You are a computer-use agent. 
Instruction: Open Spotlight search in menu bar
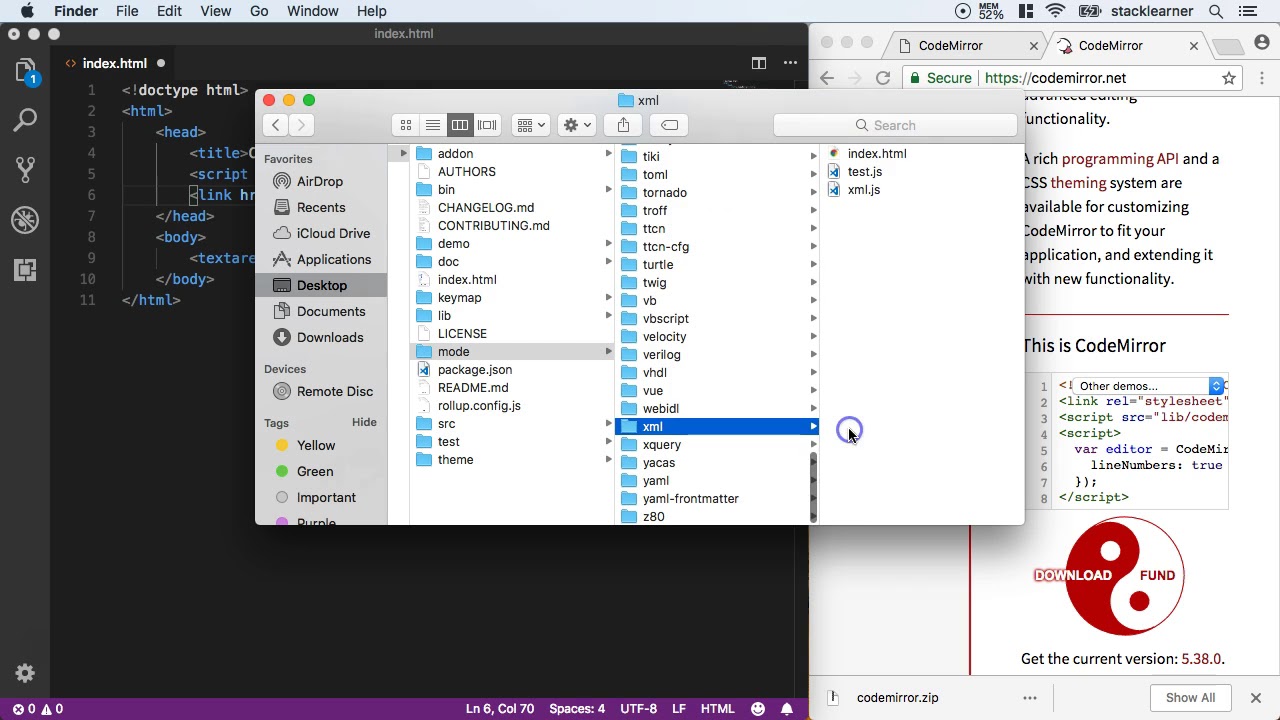pos(1216,11)
